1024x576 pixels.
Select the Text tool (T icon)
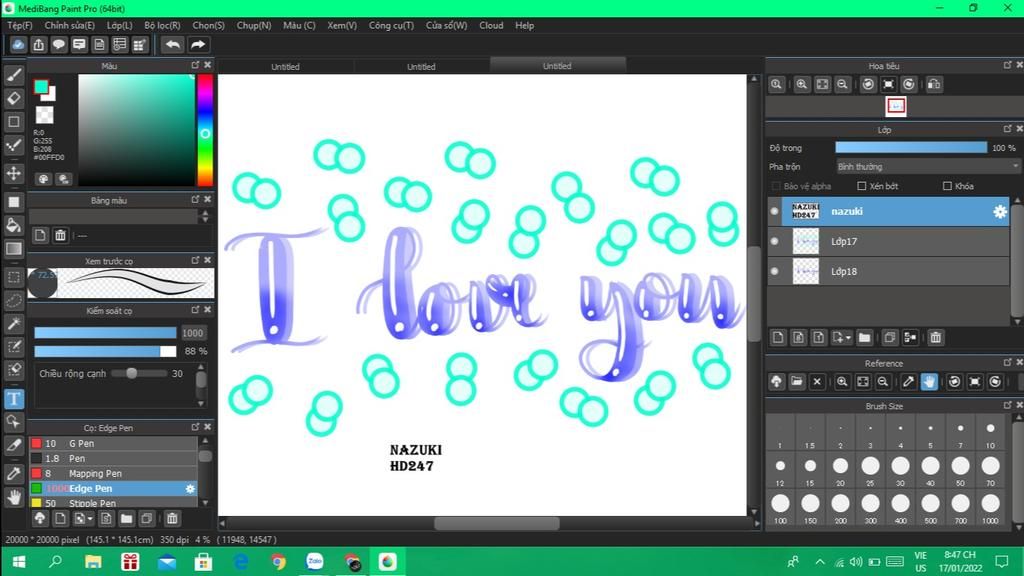coord(14,398)
